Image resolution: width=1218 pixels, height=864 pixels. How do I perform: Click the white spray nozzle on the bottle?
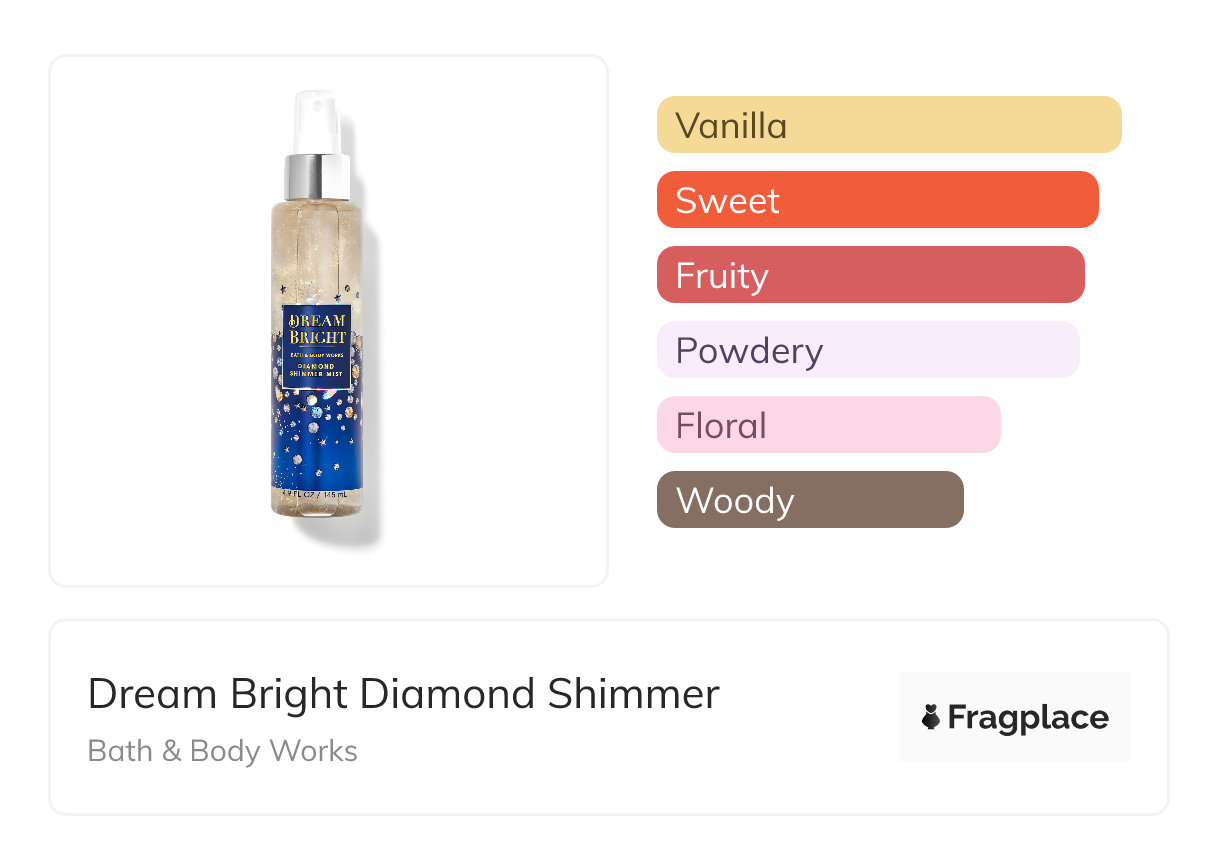[318, 121]
